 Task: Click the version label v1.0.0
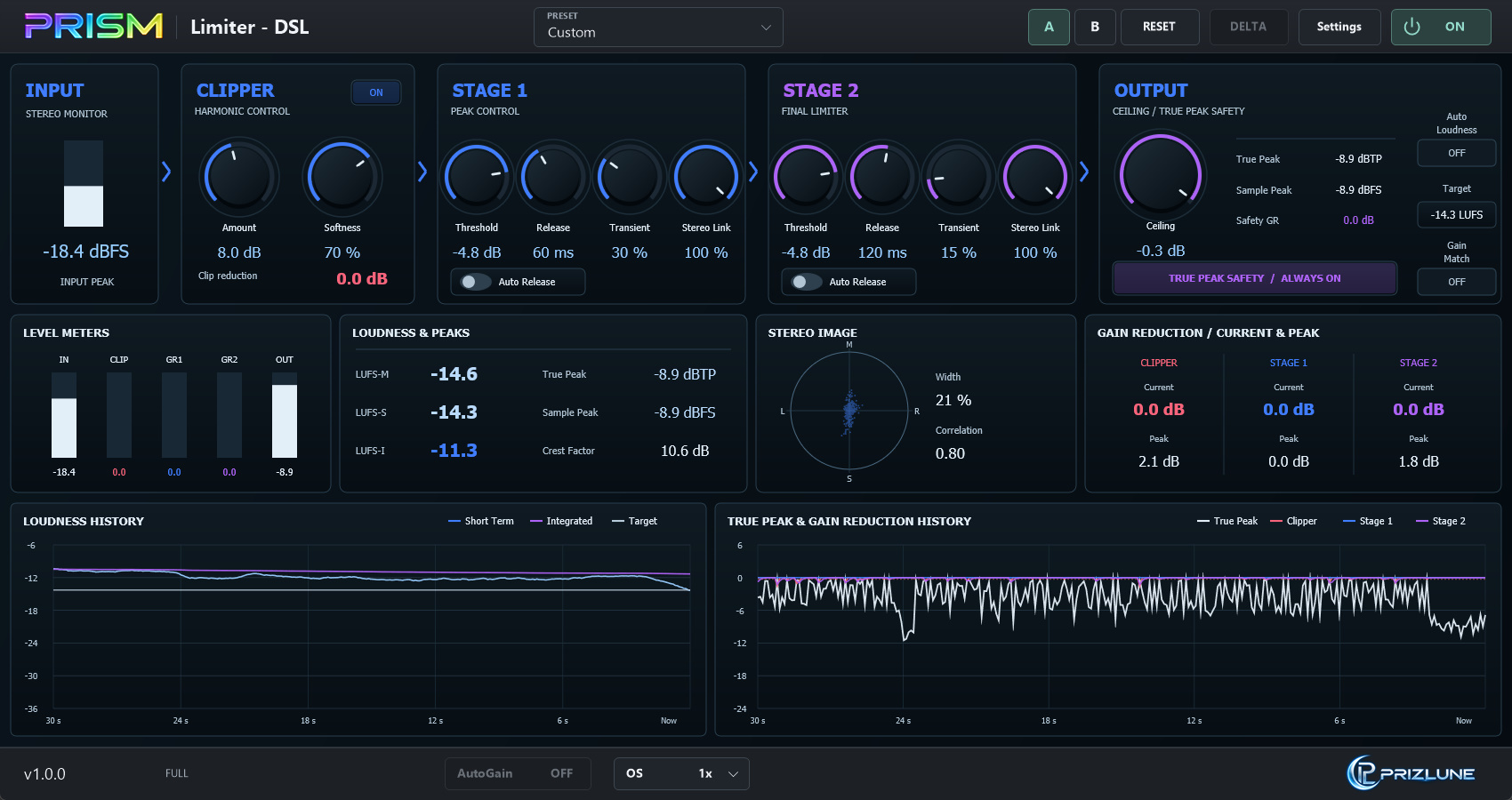click(44, 774)
